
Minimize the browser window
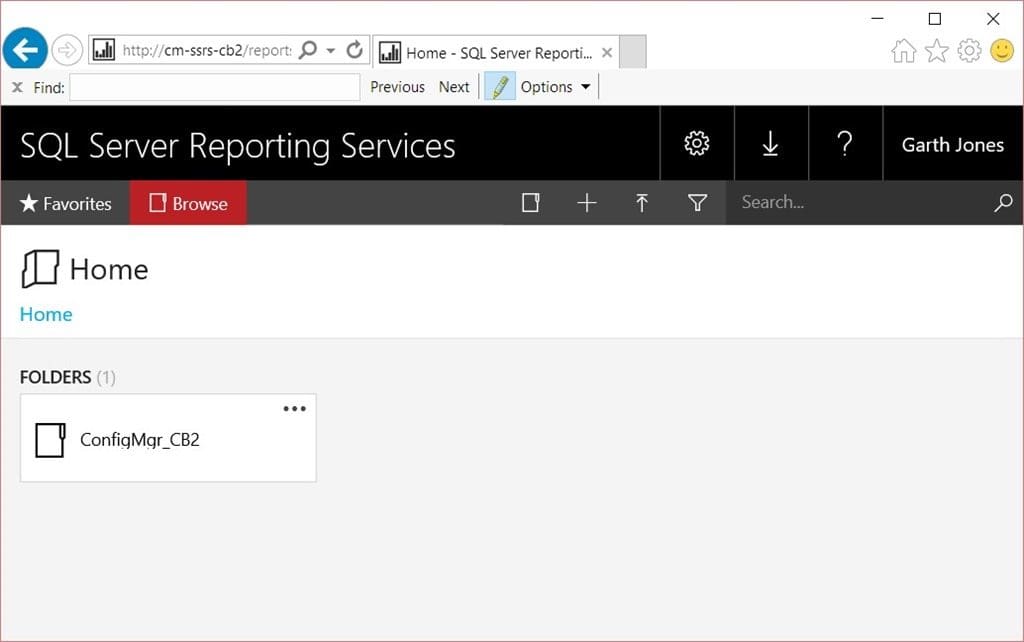pyautogui.click(x=878, y=18)
